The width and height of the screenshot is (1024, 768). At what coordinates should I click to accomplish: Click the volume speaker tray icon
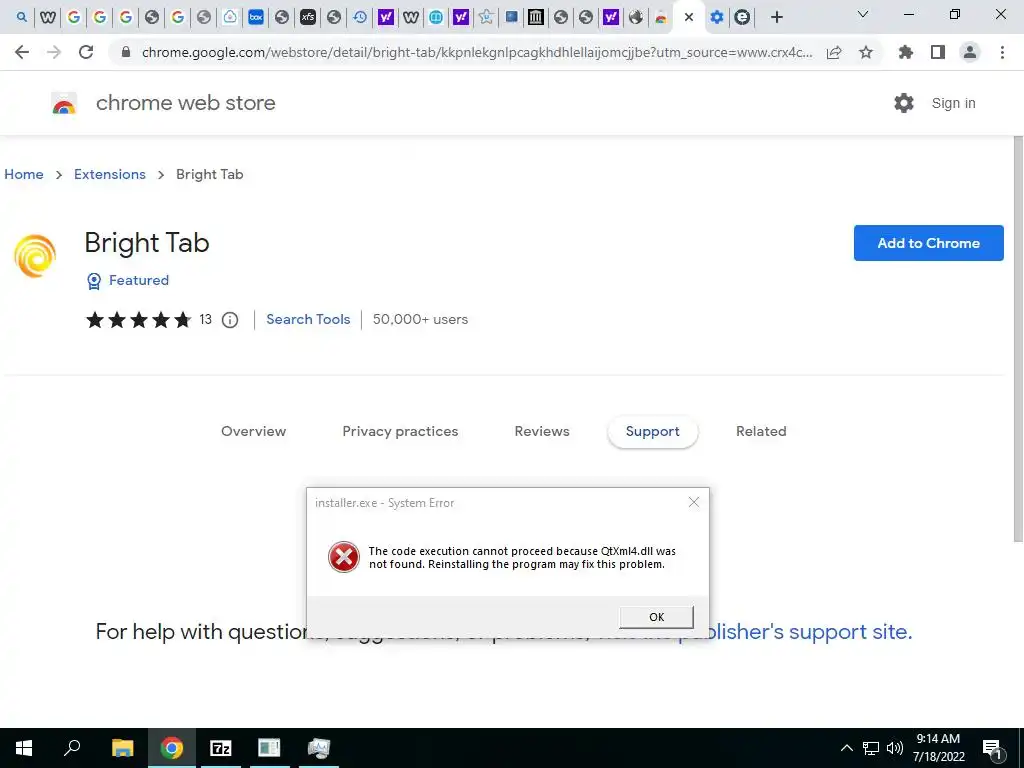click(895, 748)
